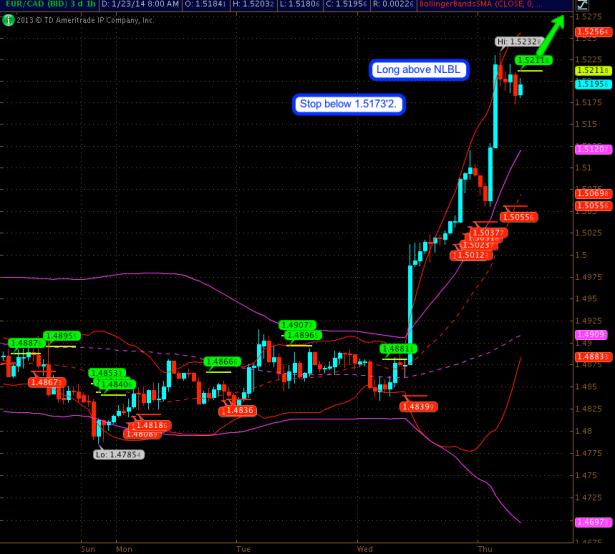The width and height of the screenshot is (615, 554).
Task: Click the red 1.5055 marker on the chart
Action: (519, 217)
